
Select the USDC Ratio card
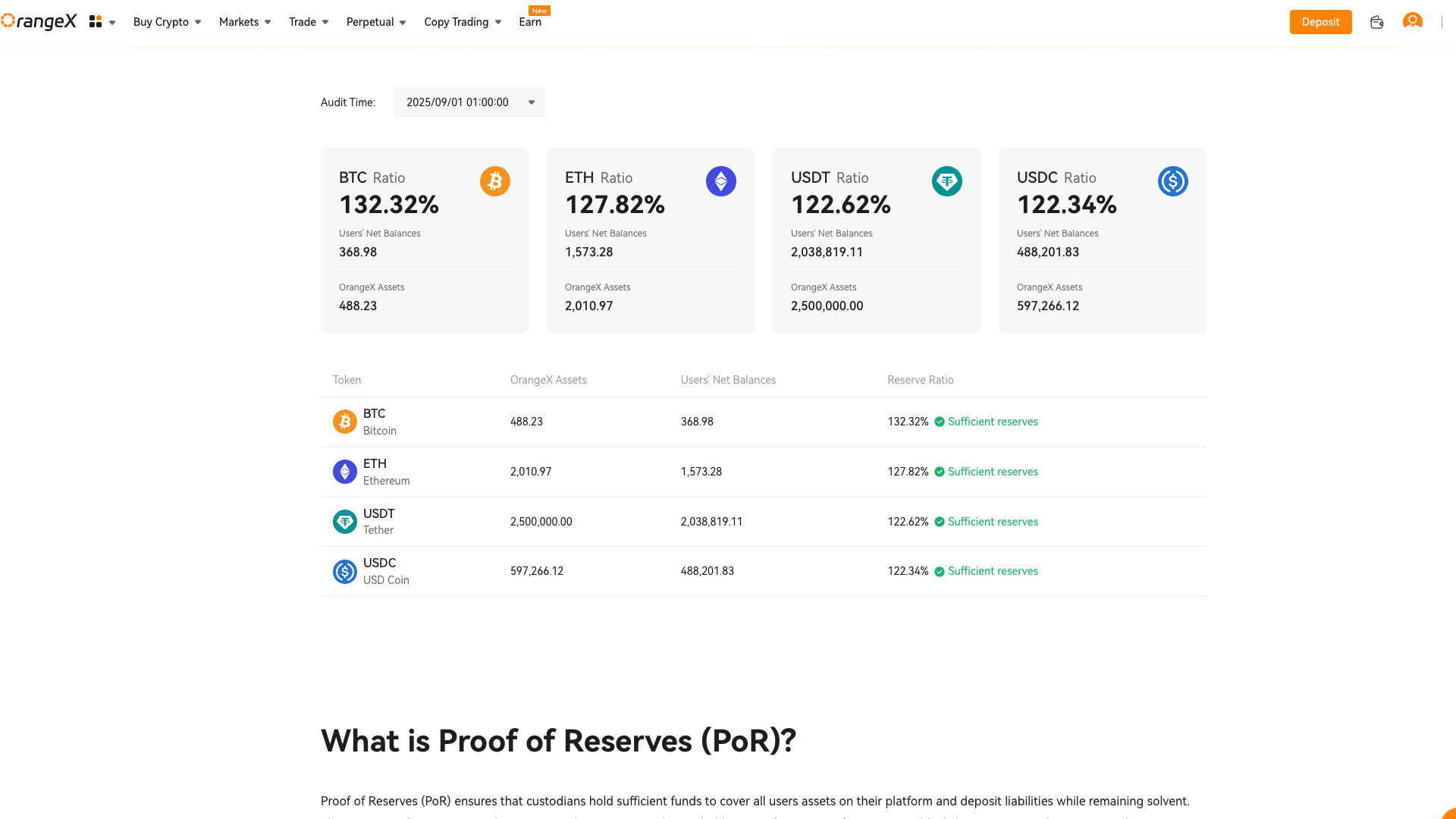point(1103,240)
